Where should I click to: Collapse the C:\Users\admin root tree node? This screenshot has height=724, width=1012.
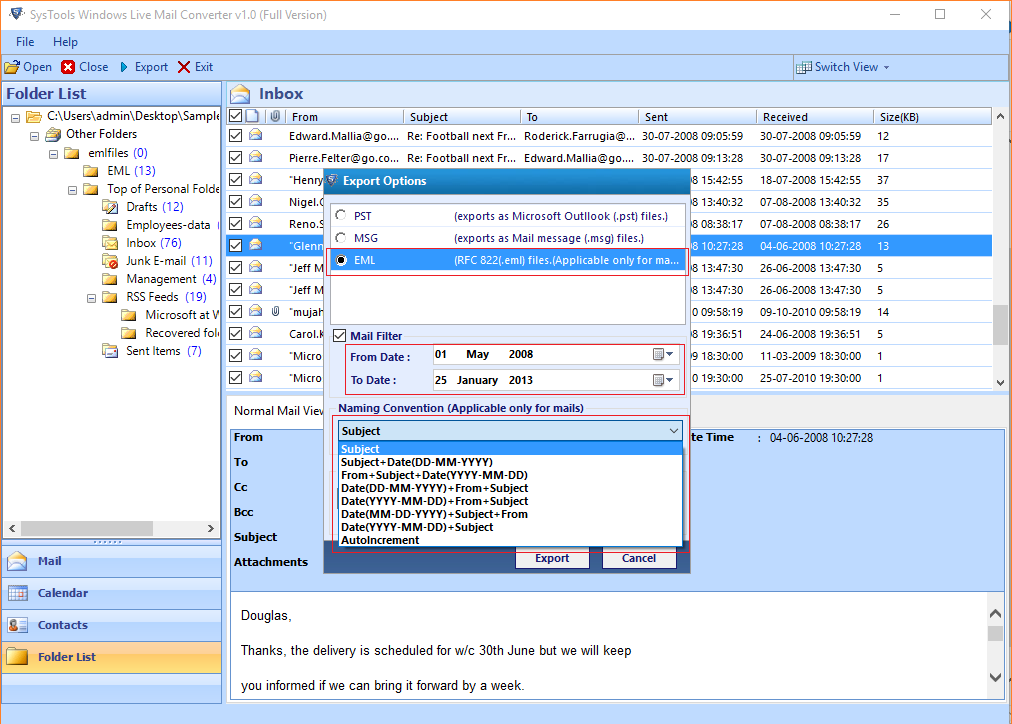(15, 117)
